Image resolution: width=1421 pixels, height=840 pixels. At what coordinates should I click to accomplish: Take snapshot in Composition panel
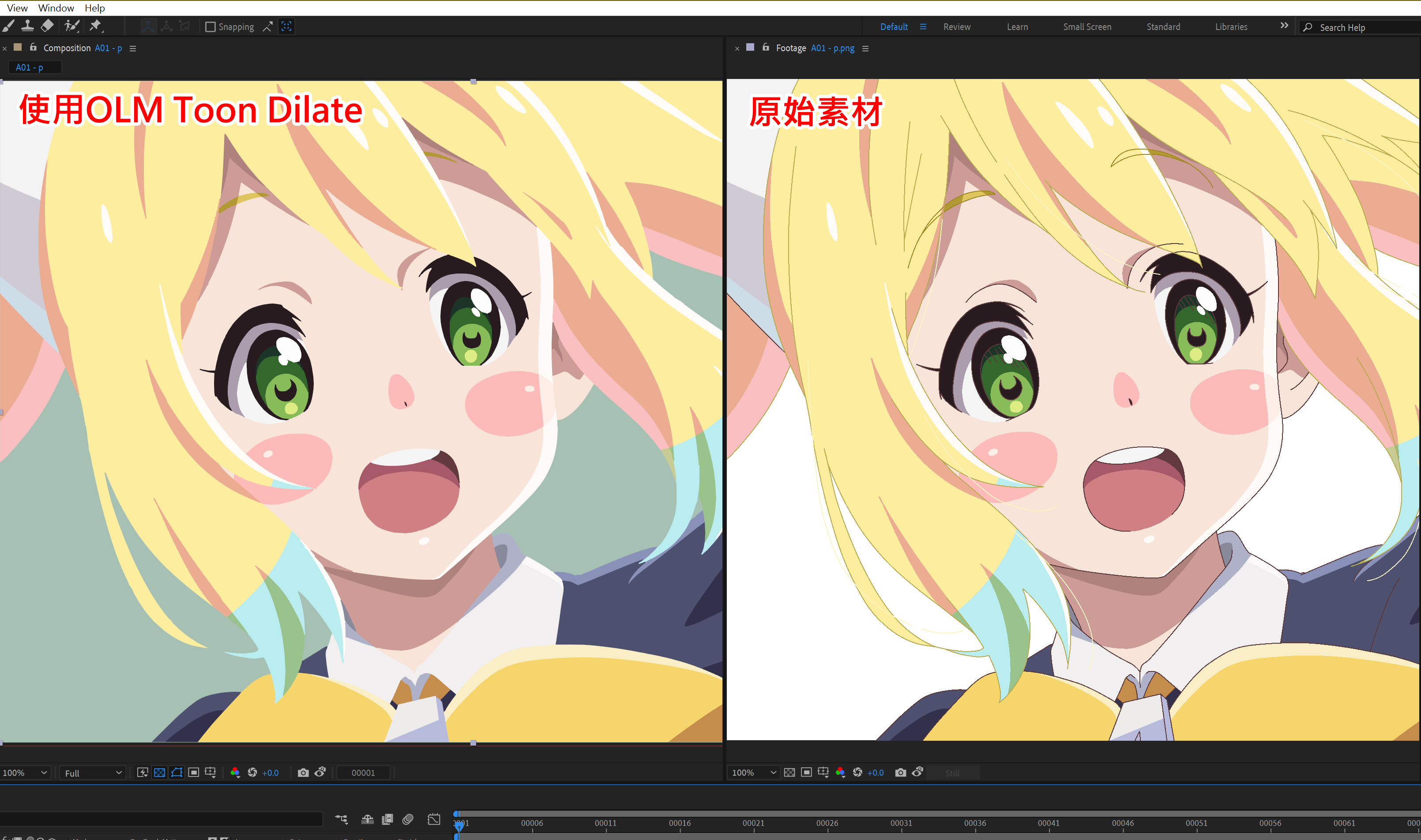tap(304, 772)
